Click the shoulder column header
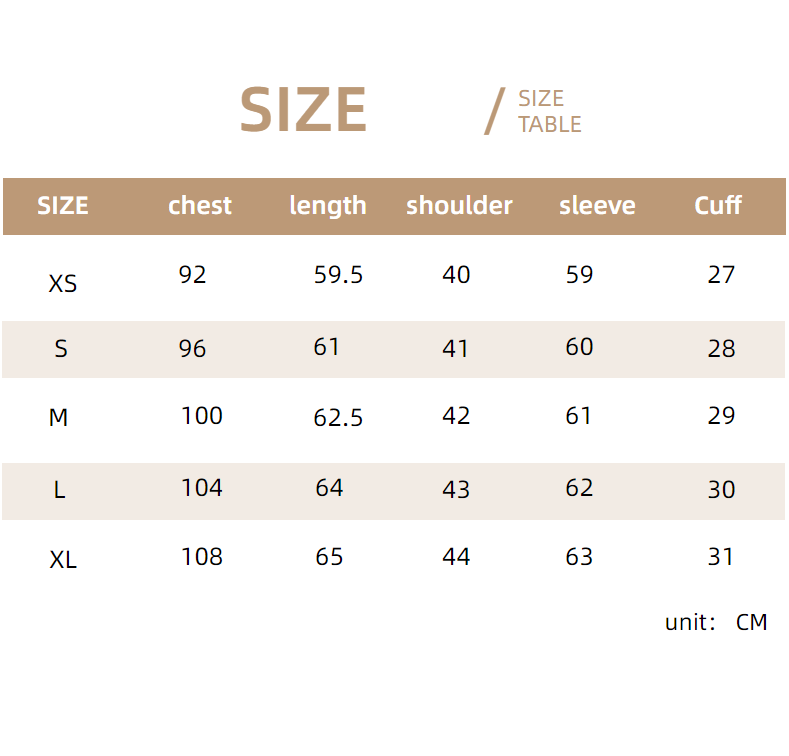This screenshot has width=789, height=756. click(459, 206)
